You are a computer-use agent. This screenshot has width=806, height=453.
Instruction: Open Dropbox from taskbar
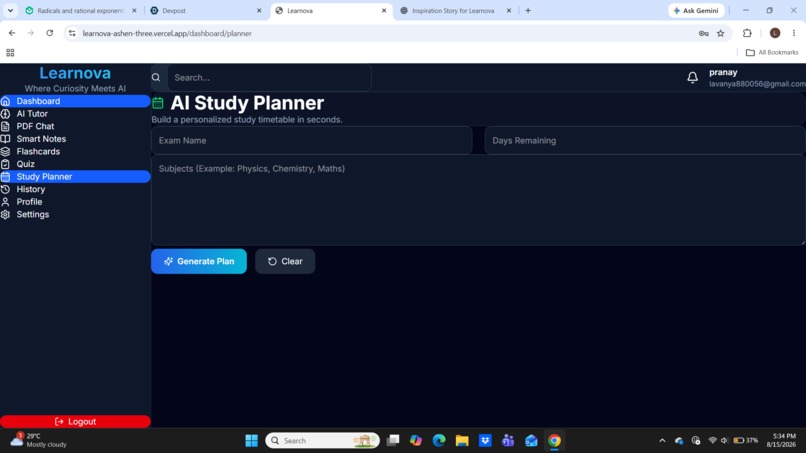click(485, 441)
